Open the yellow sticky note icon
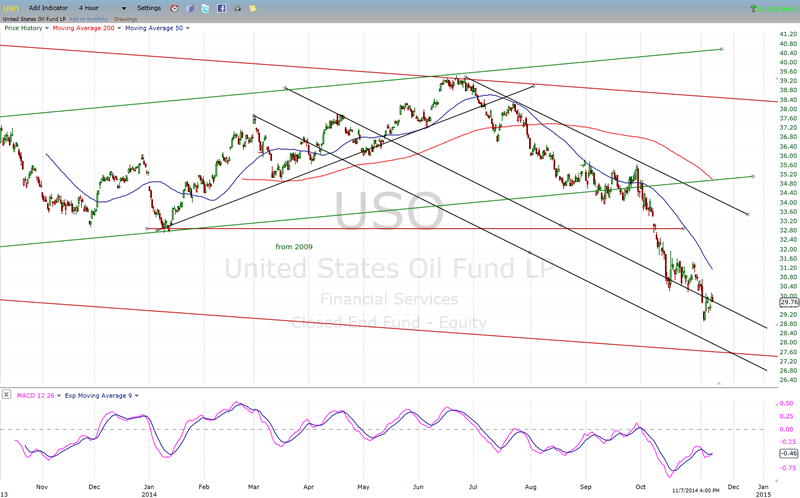Viewport: 800px width, 498px height. (253, 8)
